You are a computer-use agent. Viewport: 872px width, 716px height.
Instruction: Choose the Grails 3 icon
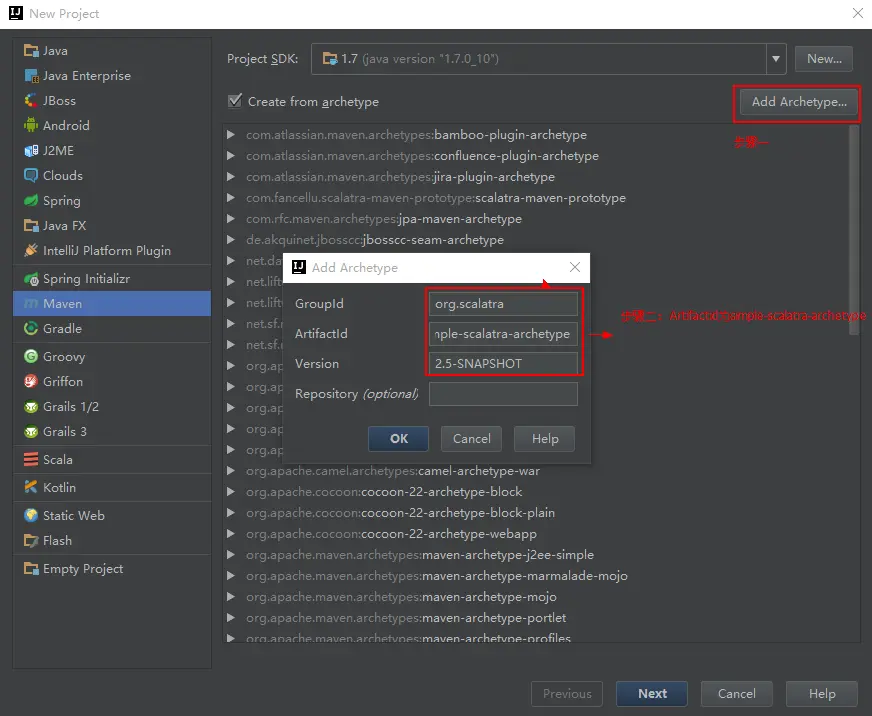point(31,432)
